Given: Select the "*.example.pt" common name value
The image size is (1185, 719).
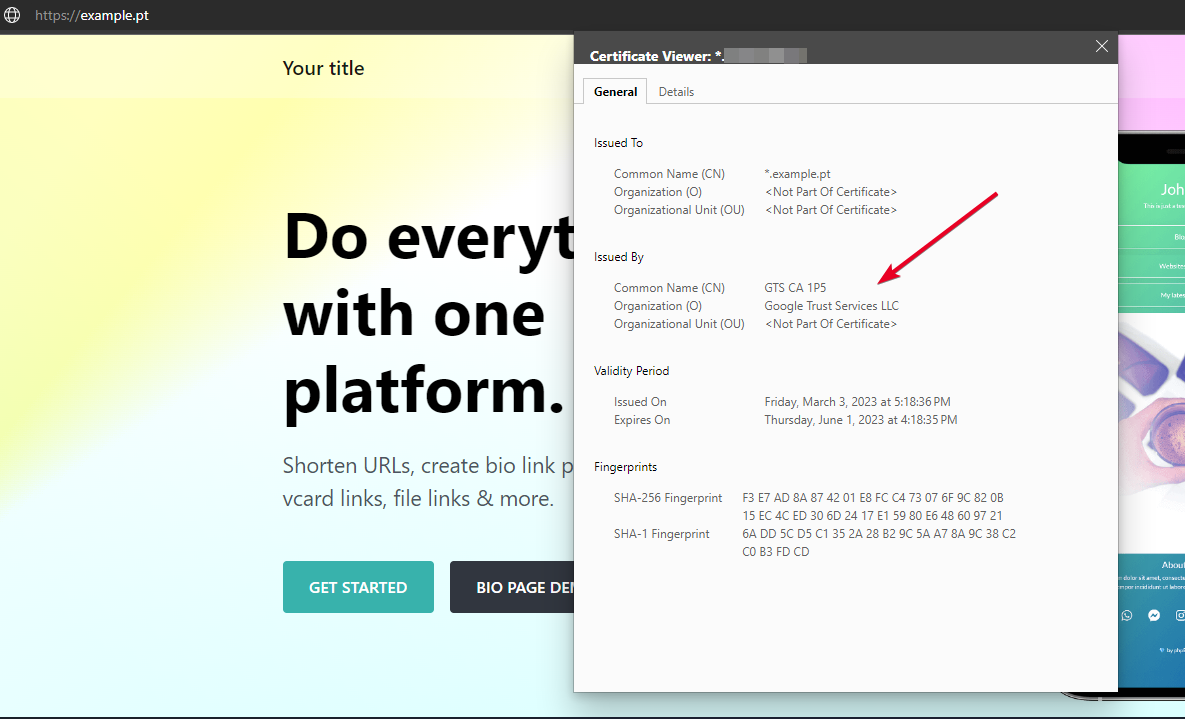Looking at the screenshot, I should tap(797, 174).
